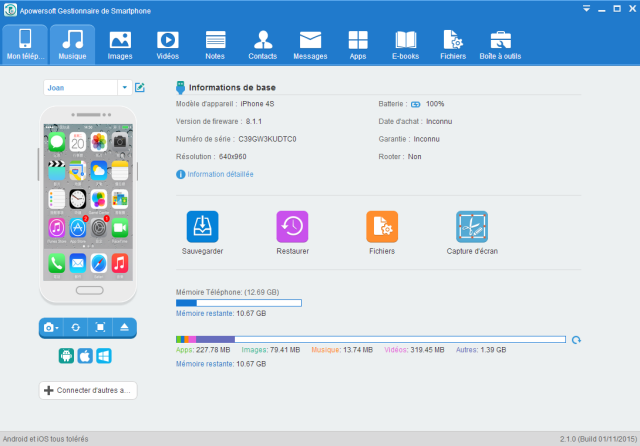
Task: Open the Fichiers tab in toolbar
Action: pyautogui.click(x=453, y=44)
